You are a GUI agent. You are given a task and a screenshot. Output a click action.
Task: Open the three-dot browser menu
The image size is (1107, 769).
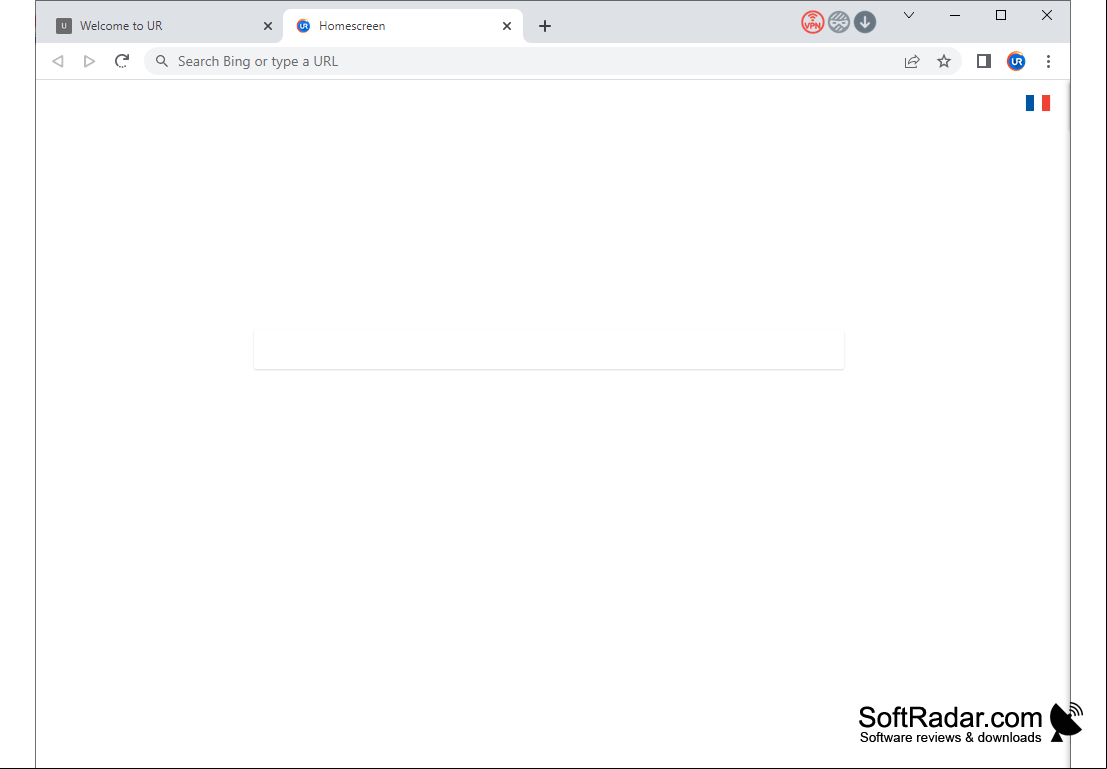click(1048, 61)
